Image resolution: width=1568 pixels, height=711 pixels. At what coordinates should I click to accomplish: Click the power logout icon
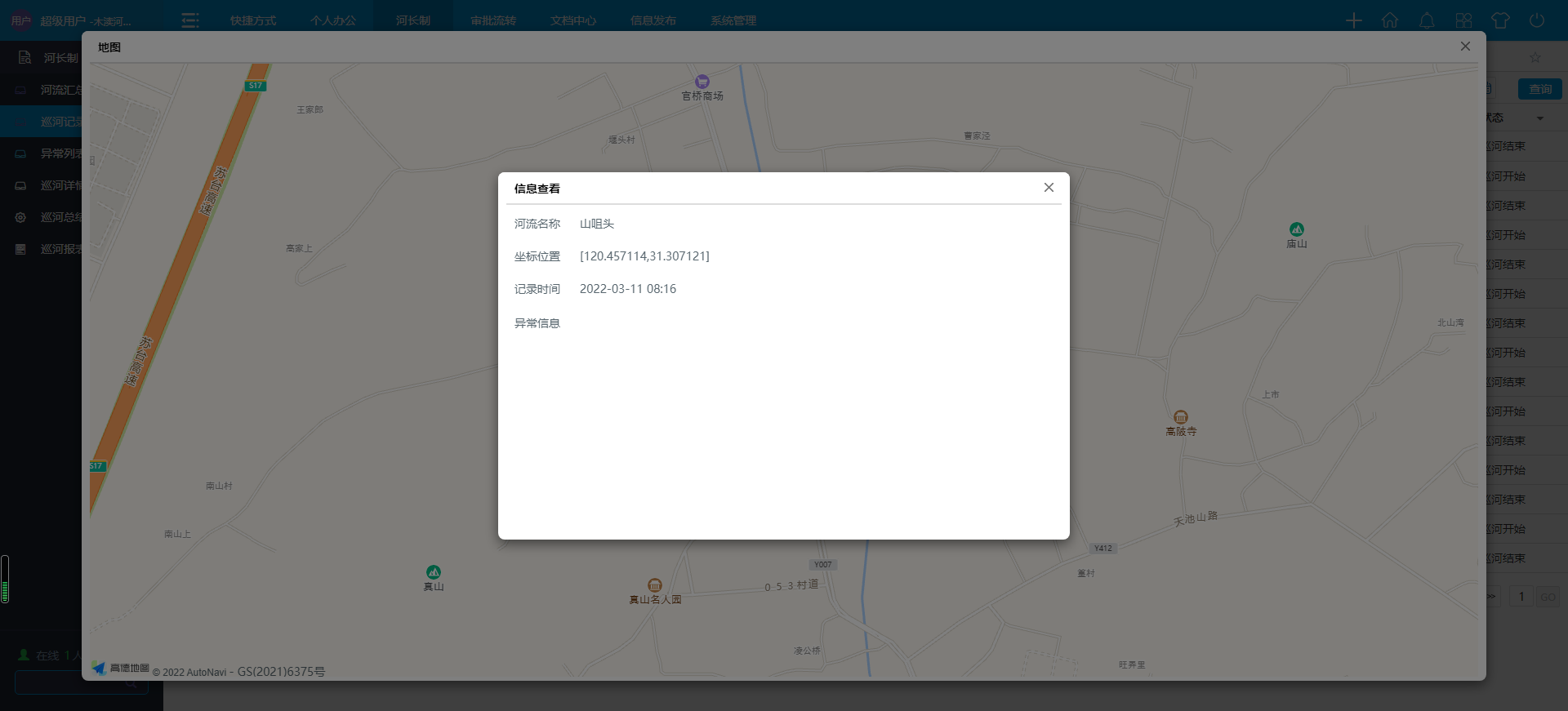(1537, 20)
